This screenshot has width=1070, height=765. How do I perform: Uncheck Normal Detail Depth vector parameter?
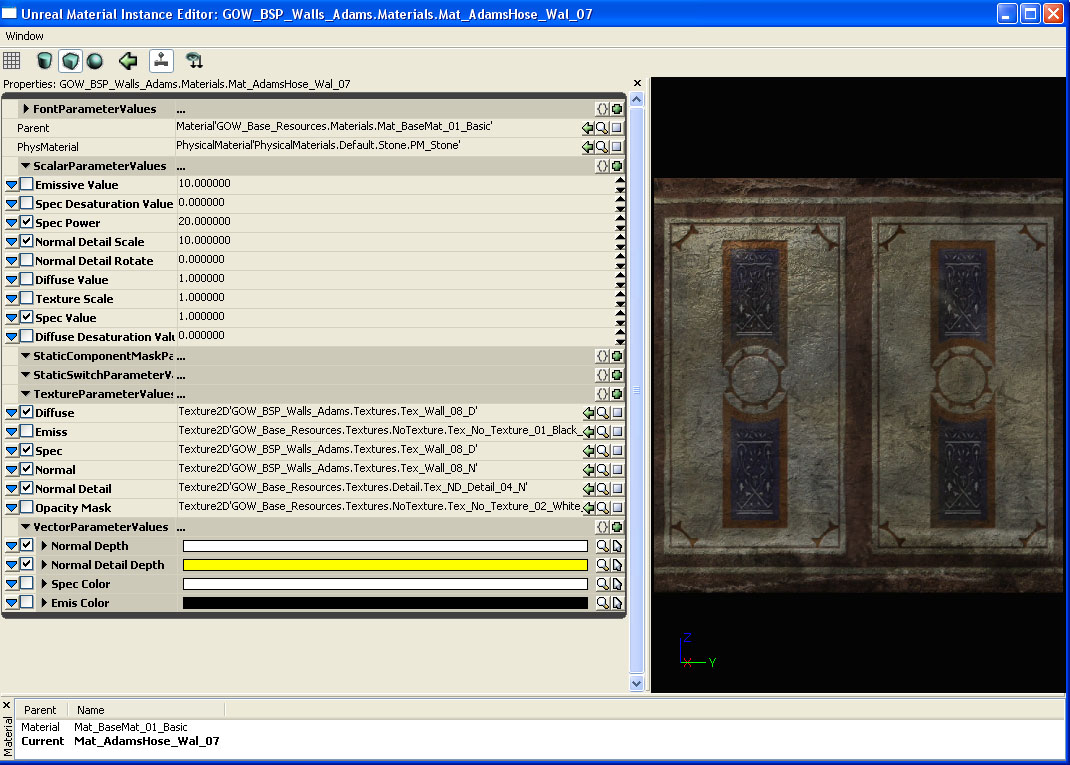[27, 564]
